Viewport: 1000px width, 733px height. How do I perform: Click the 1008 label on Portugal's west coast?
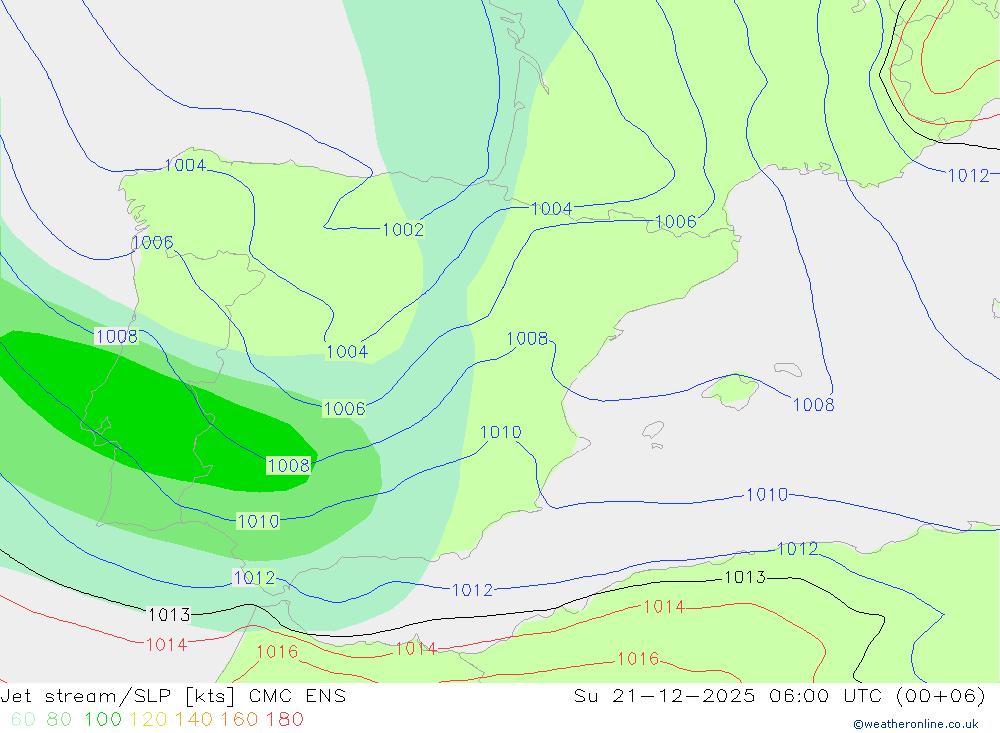[x=117, y=336]
